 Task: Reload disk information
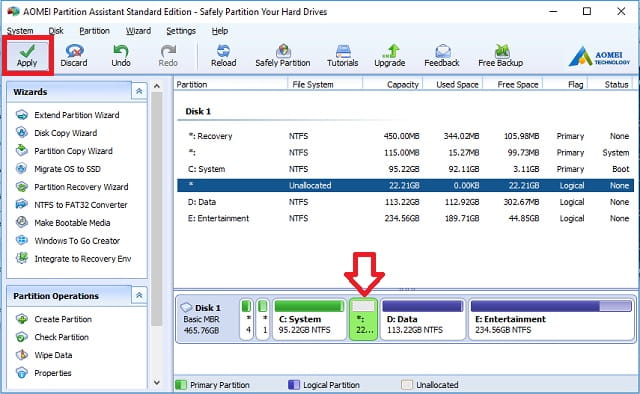tap(223, 56)
